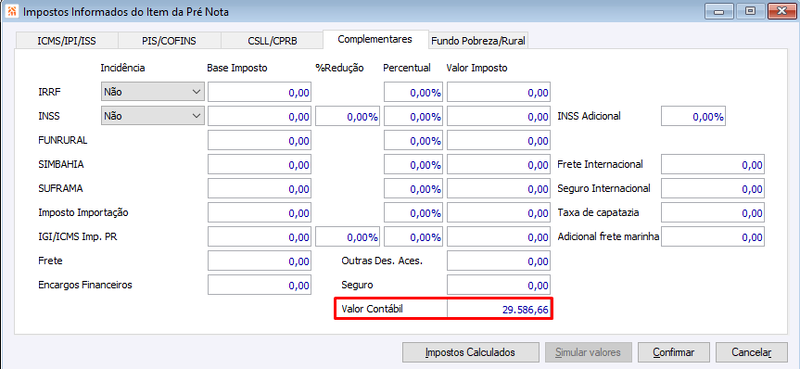The height and width of the screenshot is (369, 800).
Task: Click the INSS %Redução field
Action: [x=348, y=116]
